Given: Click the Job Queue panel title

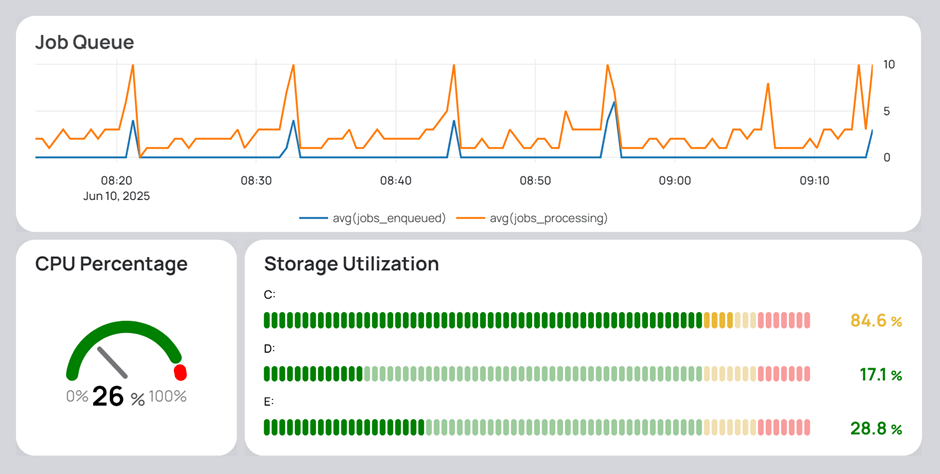Looking at the screenshot, I should [x=85, y=42].
